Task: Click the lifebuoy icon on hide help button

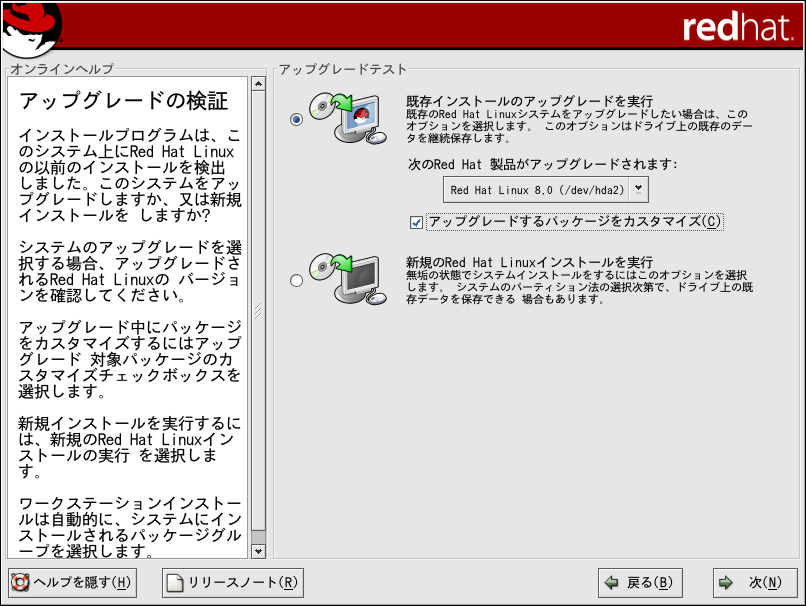Action: (20, 582)
